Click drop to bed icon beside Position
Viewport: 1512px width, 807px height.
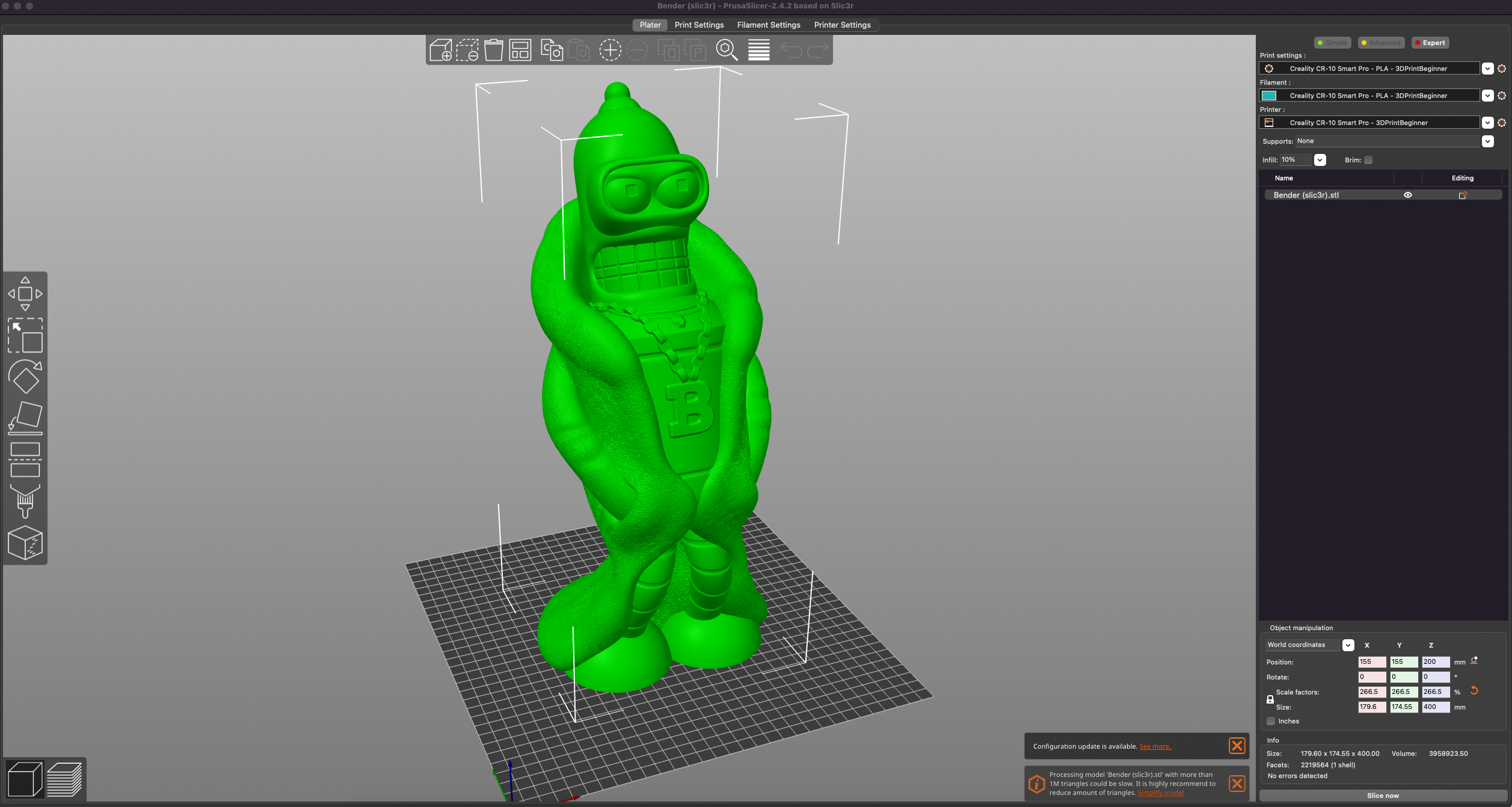pos(1474,660)
